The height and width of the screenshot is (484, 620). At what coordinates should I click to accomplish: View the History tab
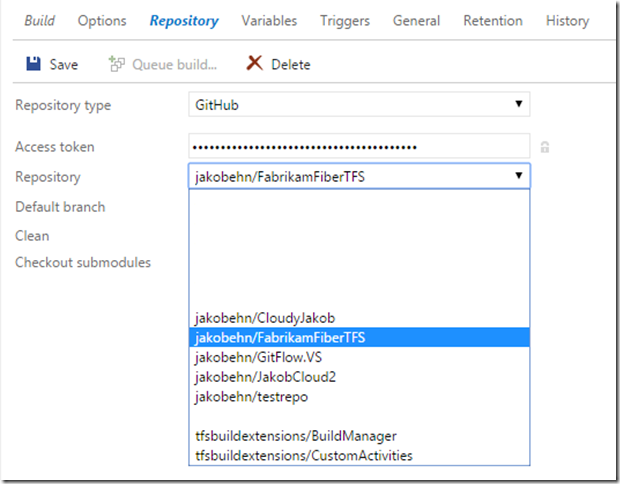point(567,21)
